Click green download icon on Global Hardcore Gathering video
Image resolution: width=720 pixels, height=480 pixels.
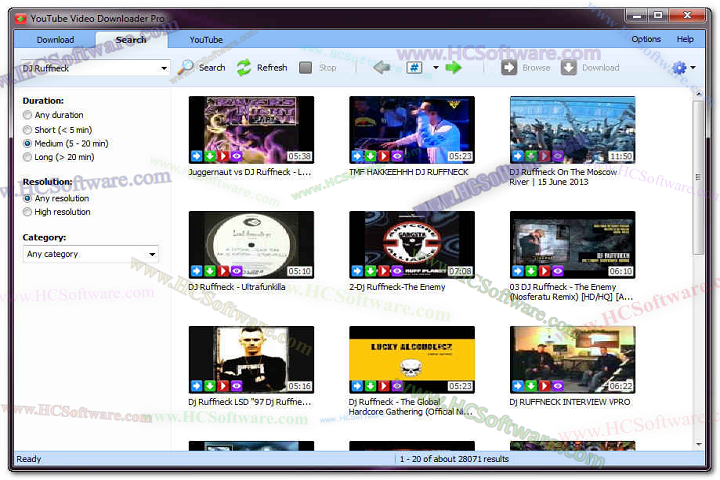pyautogui.click(x=371, y=386)
